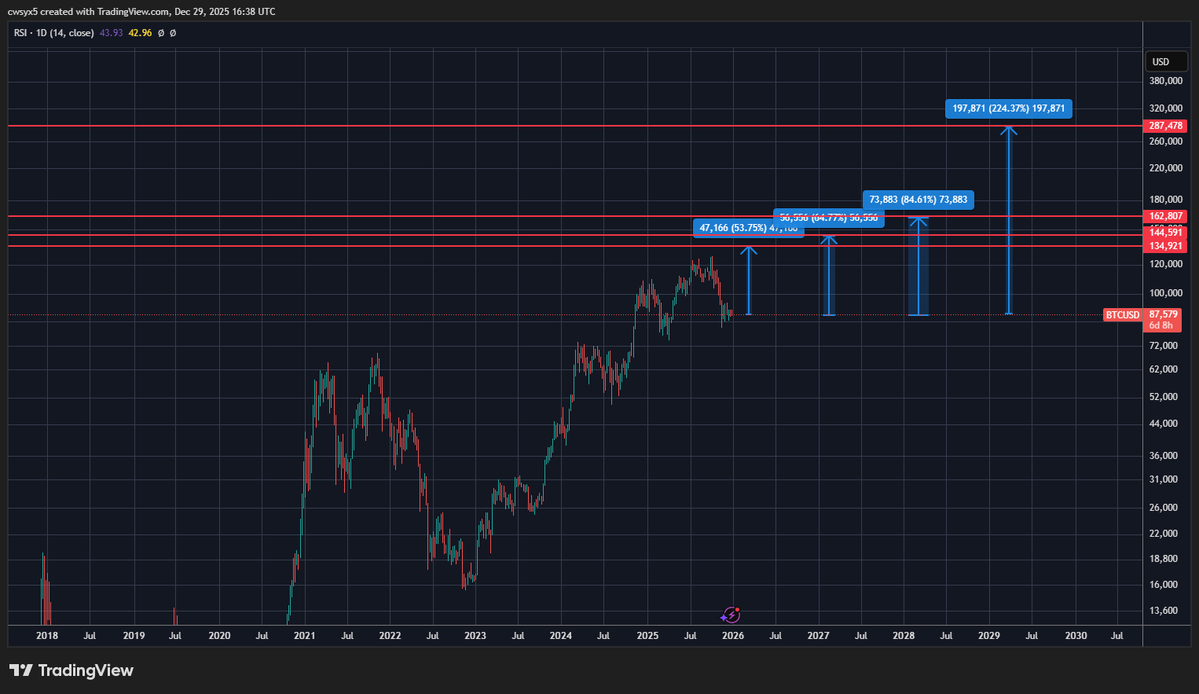Click the purple lightning event icon near 2026
Screen dimensions: 1199x694
point(731,615)
